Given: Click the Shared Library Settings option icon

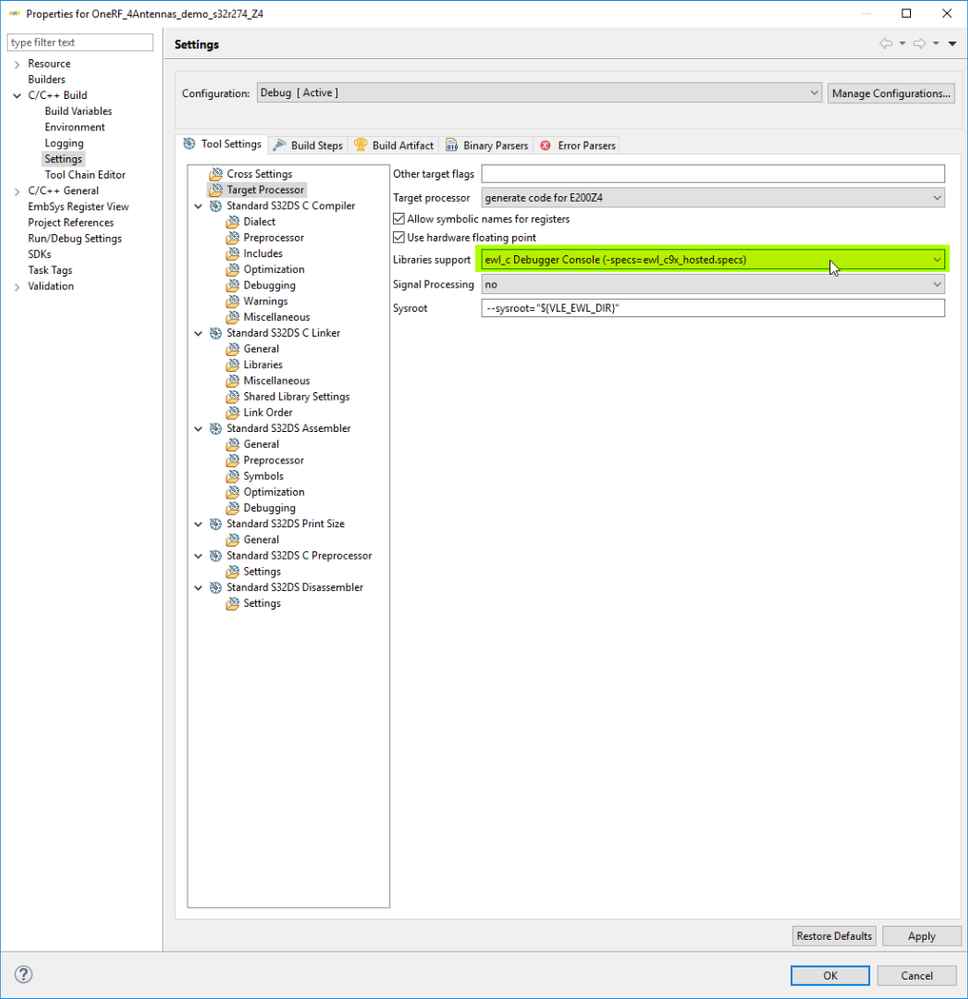Looking at the screenshot, I should point(233,397).
